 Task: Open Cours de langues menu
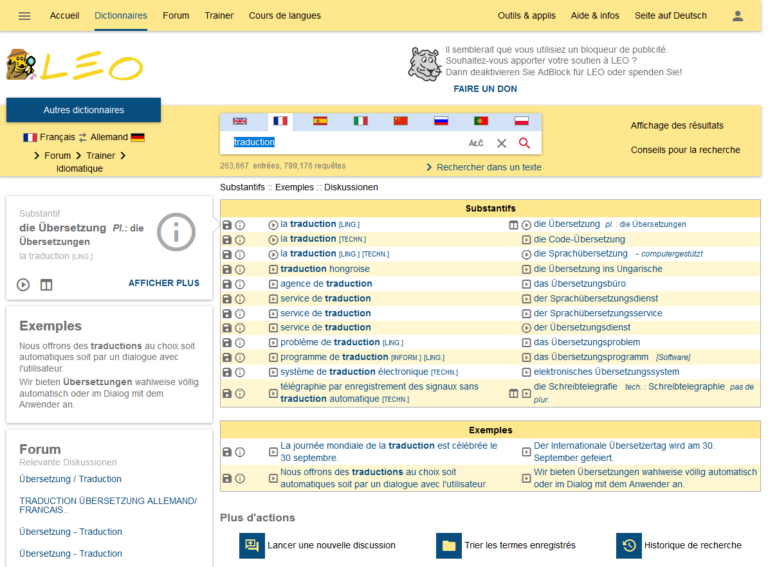(x=285, y=16)
